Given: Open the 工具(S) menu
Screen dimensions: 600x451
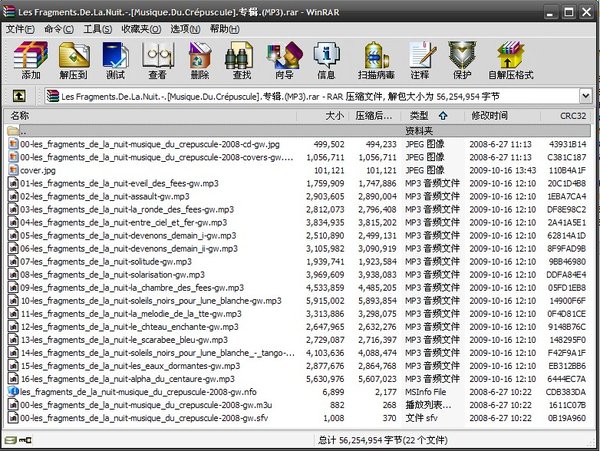Looking at the screenshot, I should 98,29.
